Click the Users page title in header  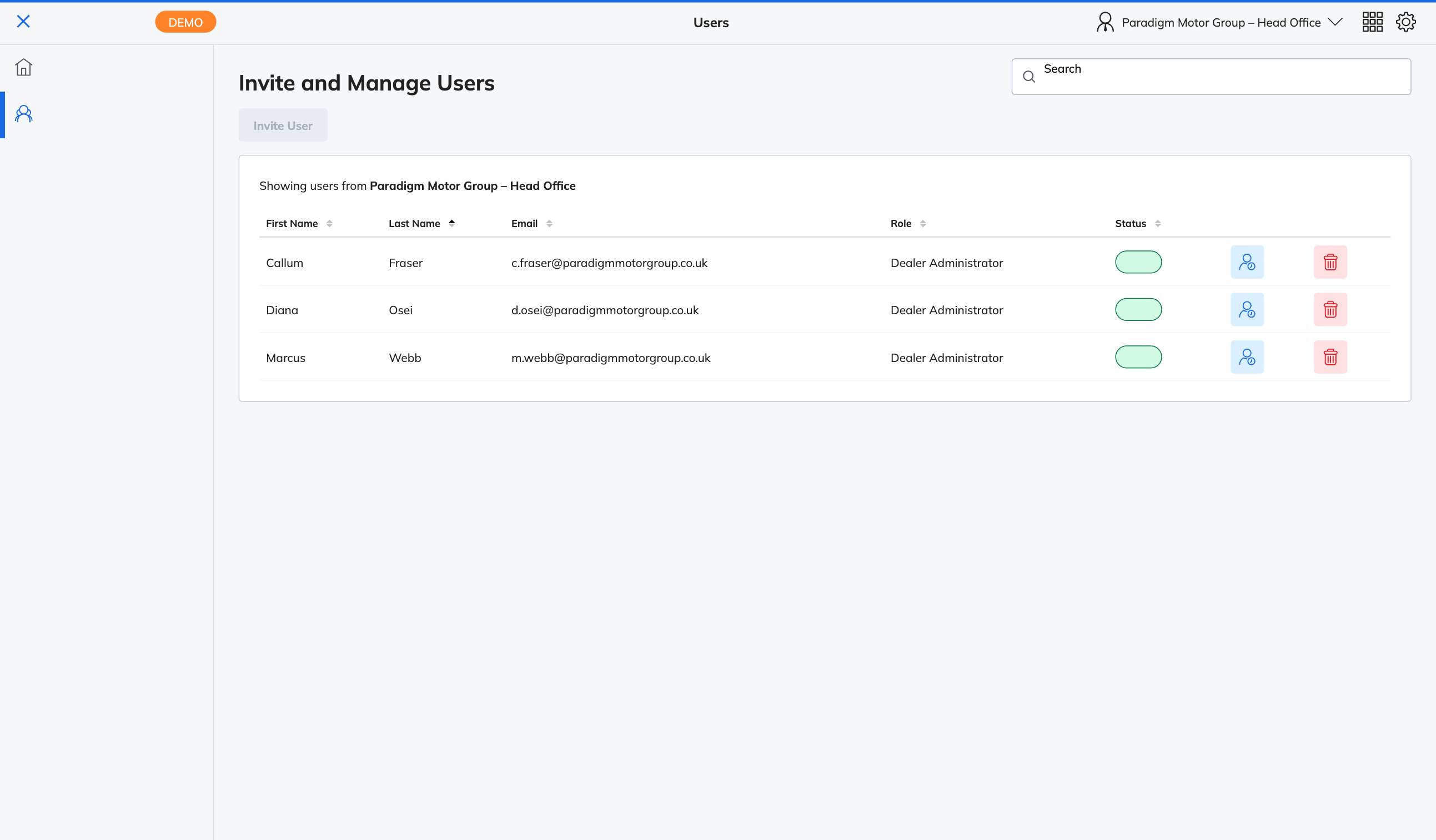click(711, 22)
